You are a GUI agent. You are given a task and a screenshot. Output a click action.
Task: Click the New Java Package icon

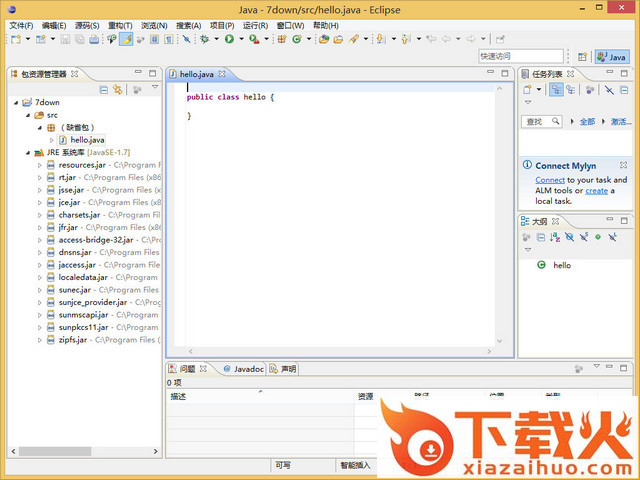point(282,39)
